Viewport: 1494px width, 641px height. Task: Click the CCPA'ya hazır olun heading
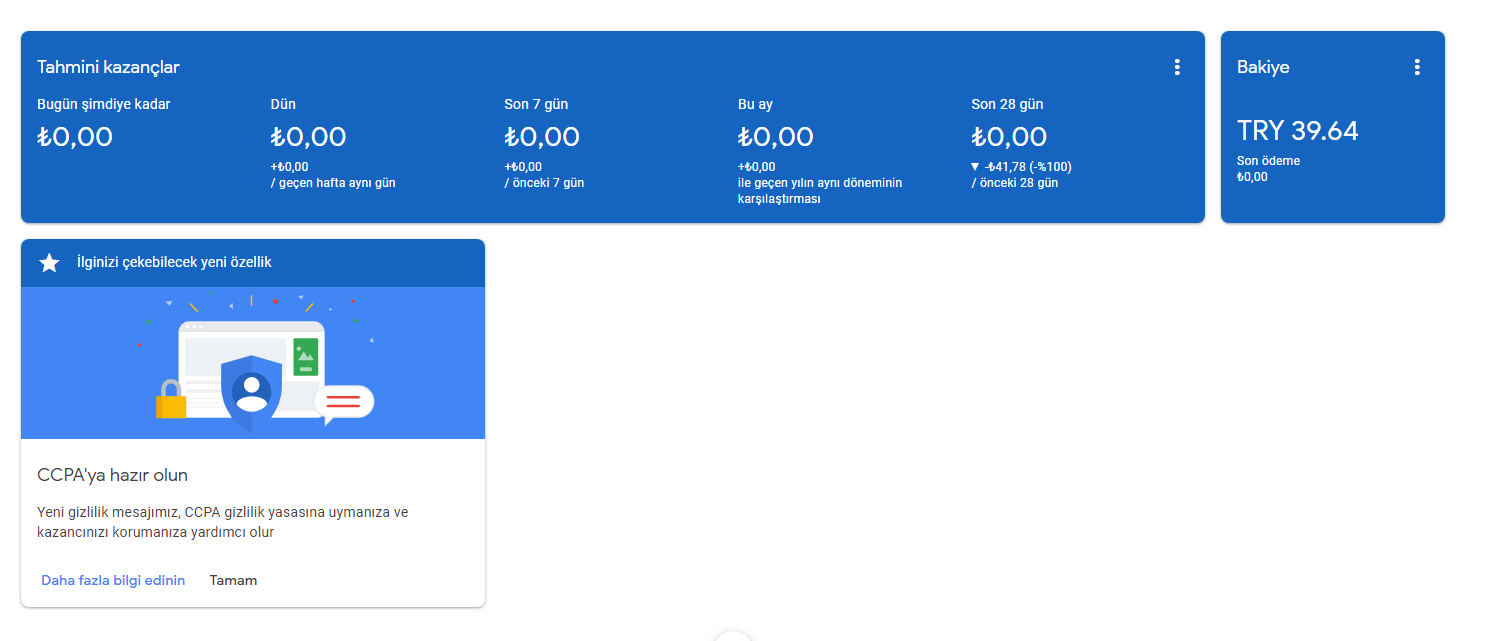pyautogui.click(x=112, y=475)
